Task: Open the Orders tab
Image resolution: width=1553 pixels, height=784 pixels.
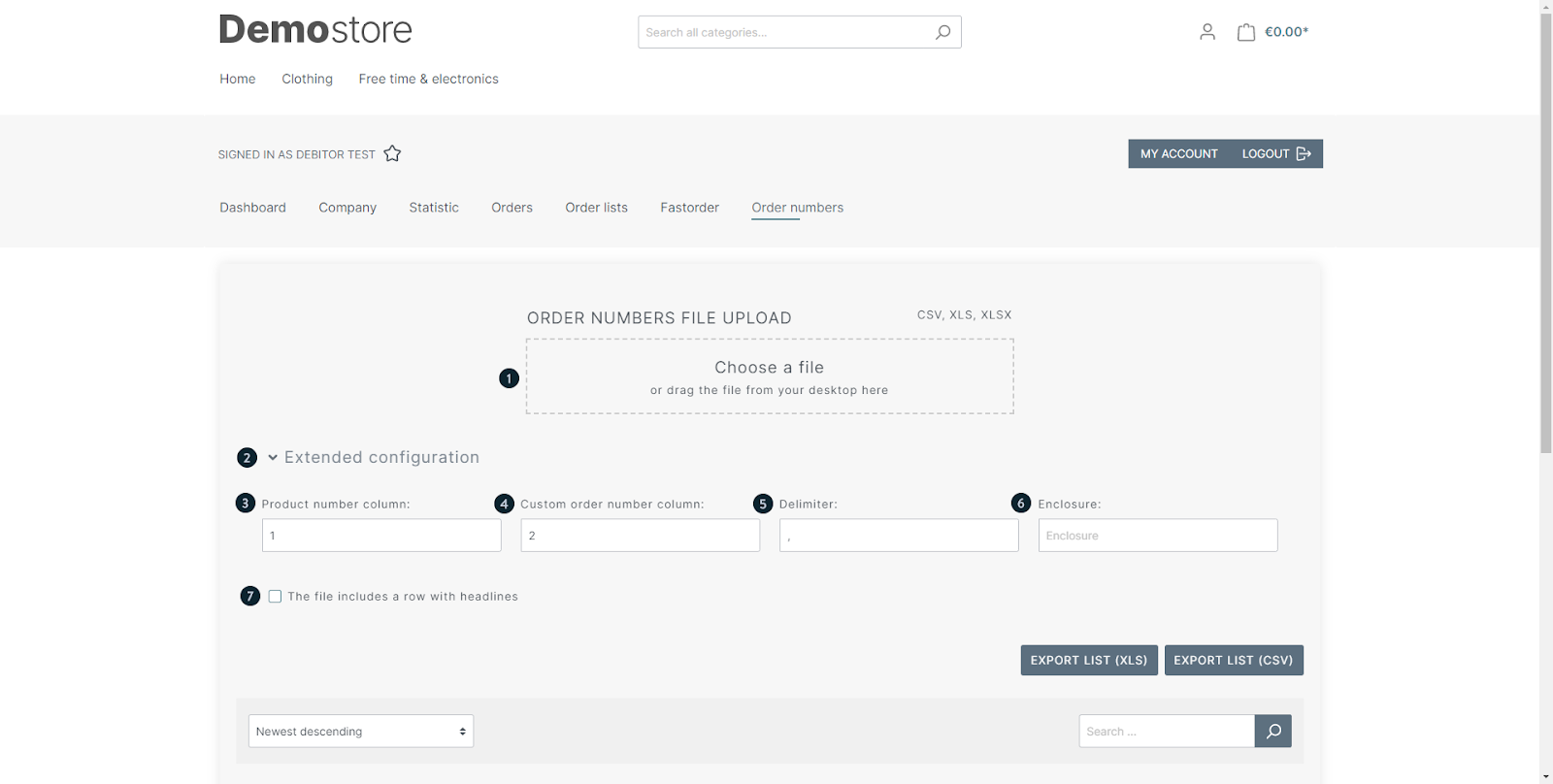Action: [x=512, y=208]
